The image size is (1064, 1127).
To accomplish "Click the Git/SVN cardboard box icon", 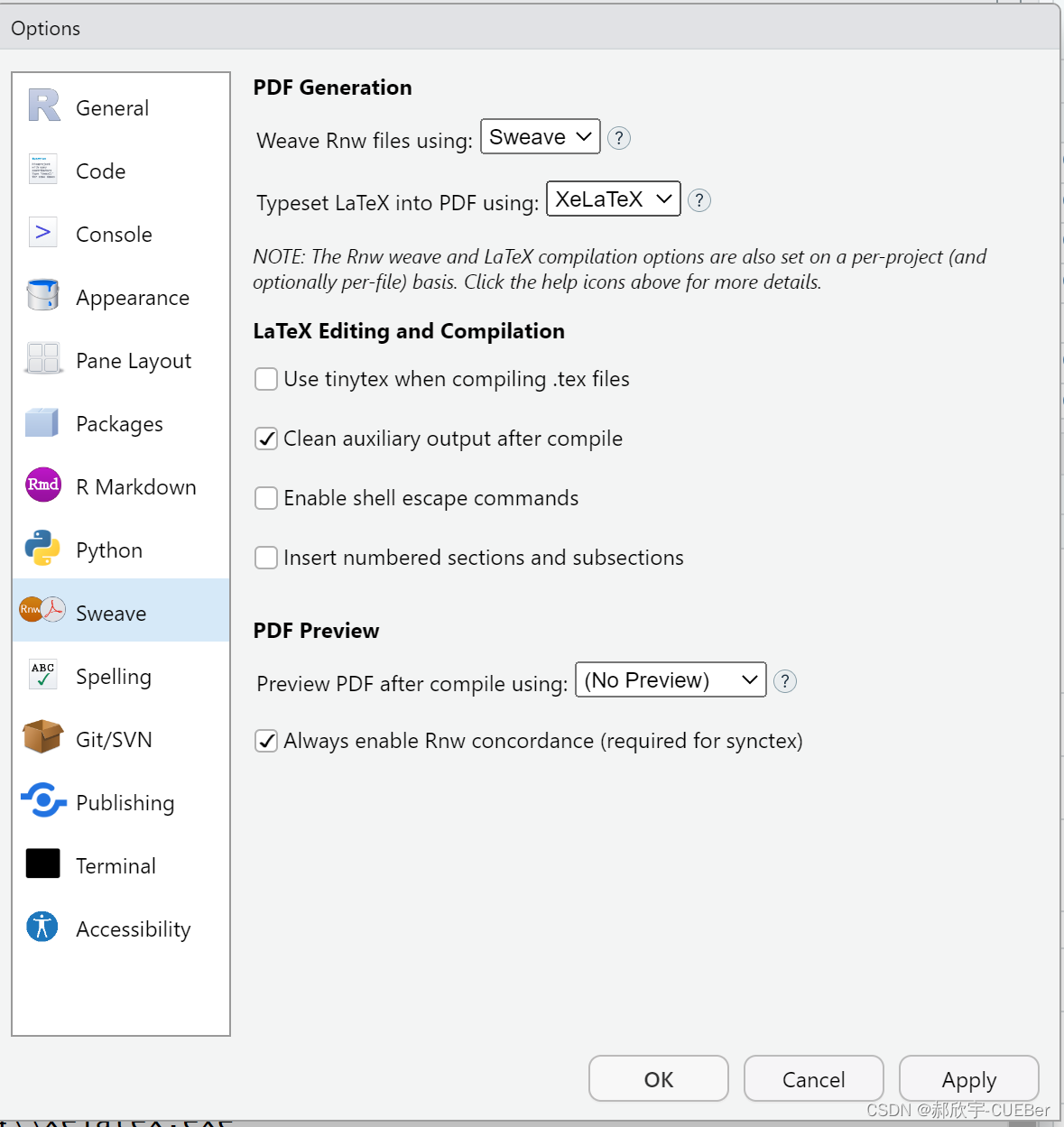I will click(43, 736).
